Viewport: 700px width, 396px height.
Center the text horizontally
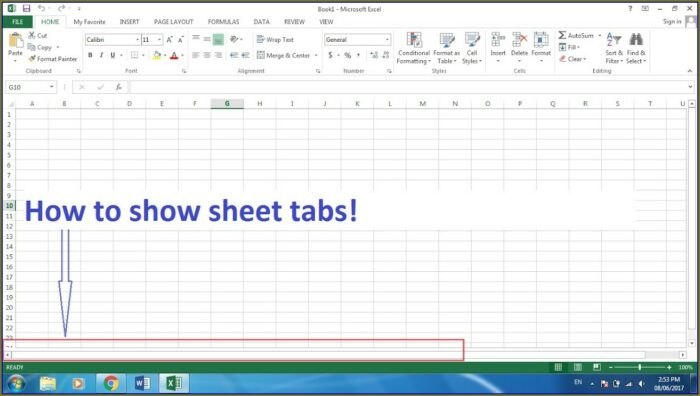207,55
